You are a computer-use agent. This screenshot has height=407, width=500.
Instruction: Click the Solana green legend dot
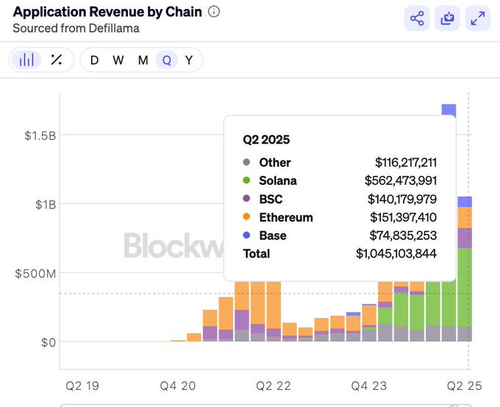pyautogui.click(x=247, y=180)
